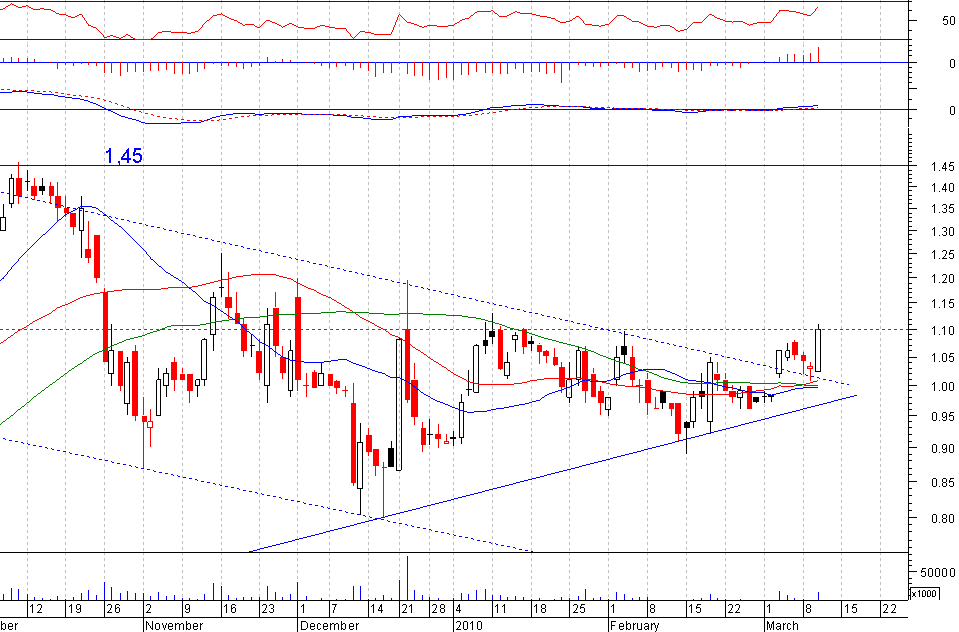959x632 pixels.
Task: Click the "March" month label
Action: pos(782,625)
